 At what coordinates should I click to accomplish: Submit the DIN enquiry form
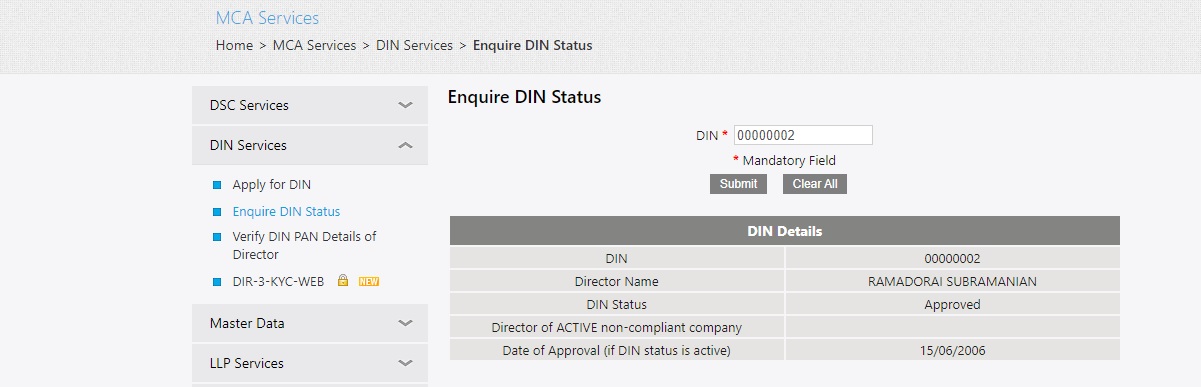pyautogui.click(x=738, y=184)
